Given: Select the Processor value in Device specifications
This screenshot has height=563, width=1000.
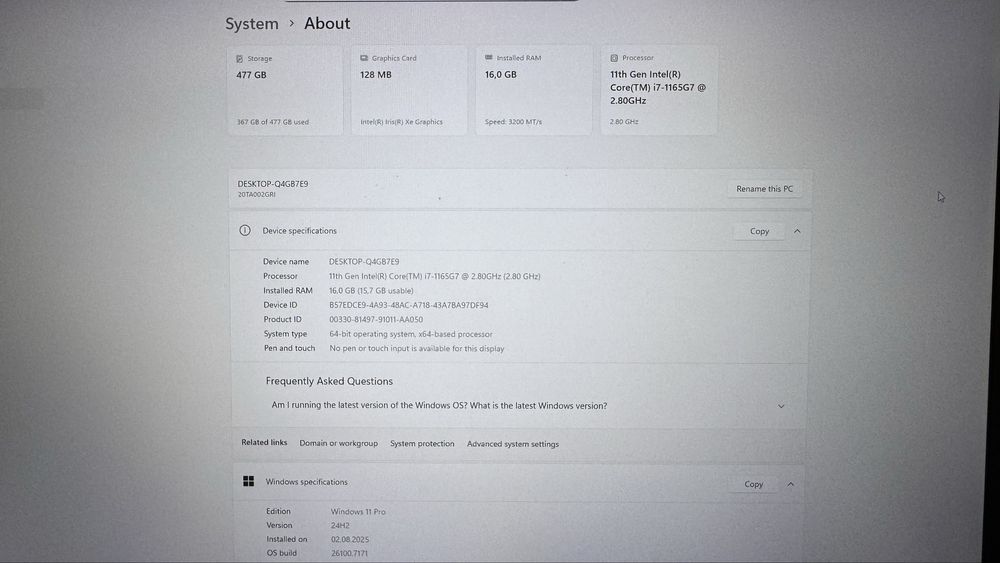Looking at the screenshot, I should 434,276.
